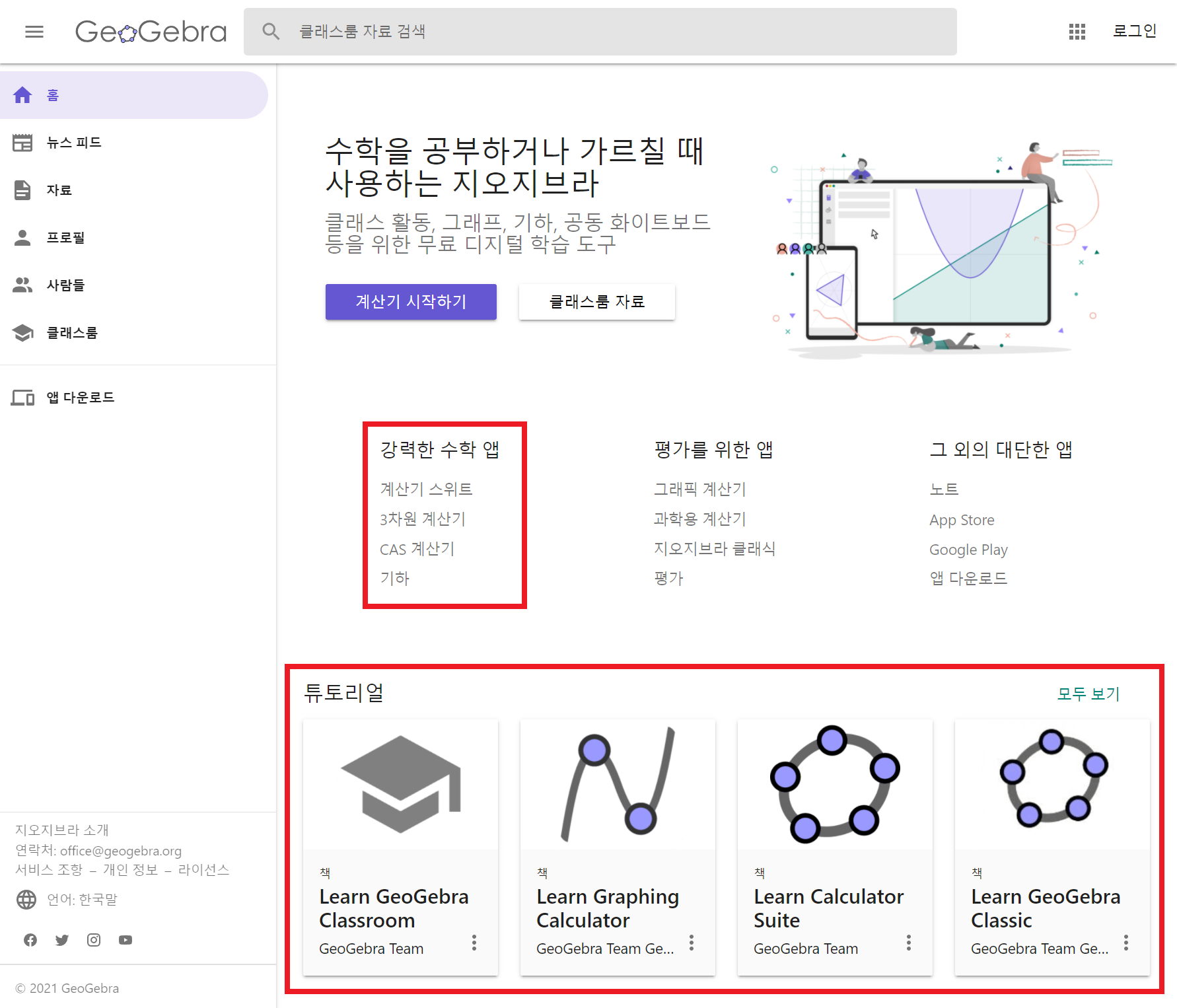Viewport: 1177px width, 1008px height.
Task: Open the CAS 계산기 link
Action: click(x=417, y=549)
